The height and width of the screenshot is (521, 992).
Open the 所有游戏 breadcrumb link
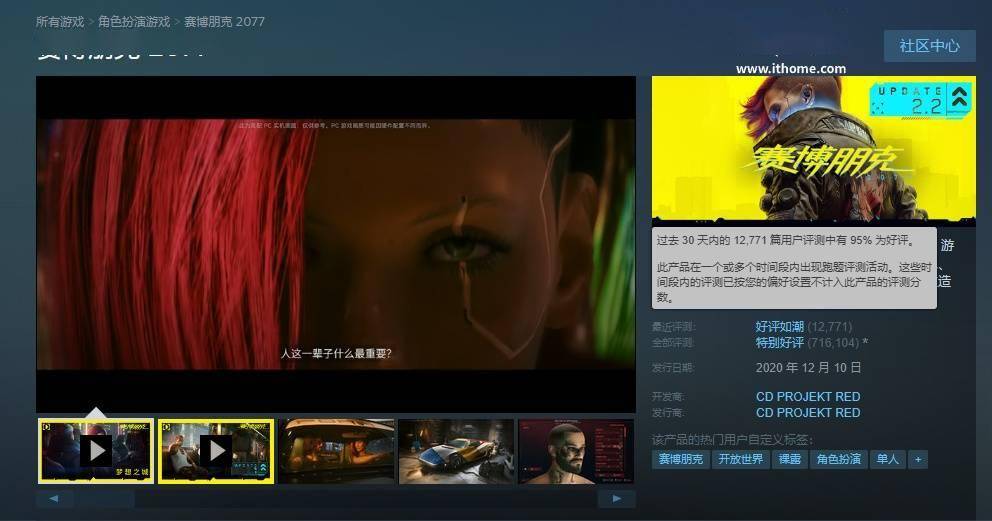tap(60, 21)
